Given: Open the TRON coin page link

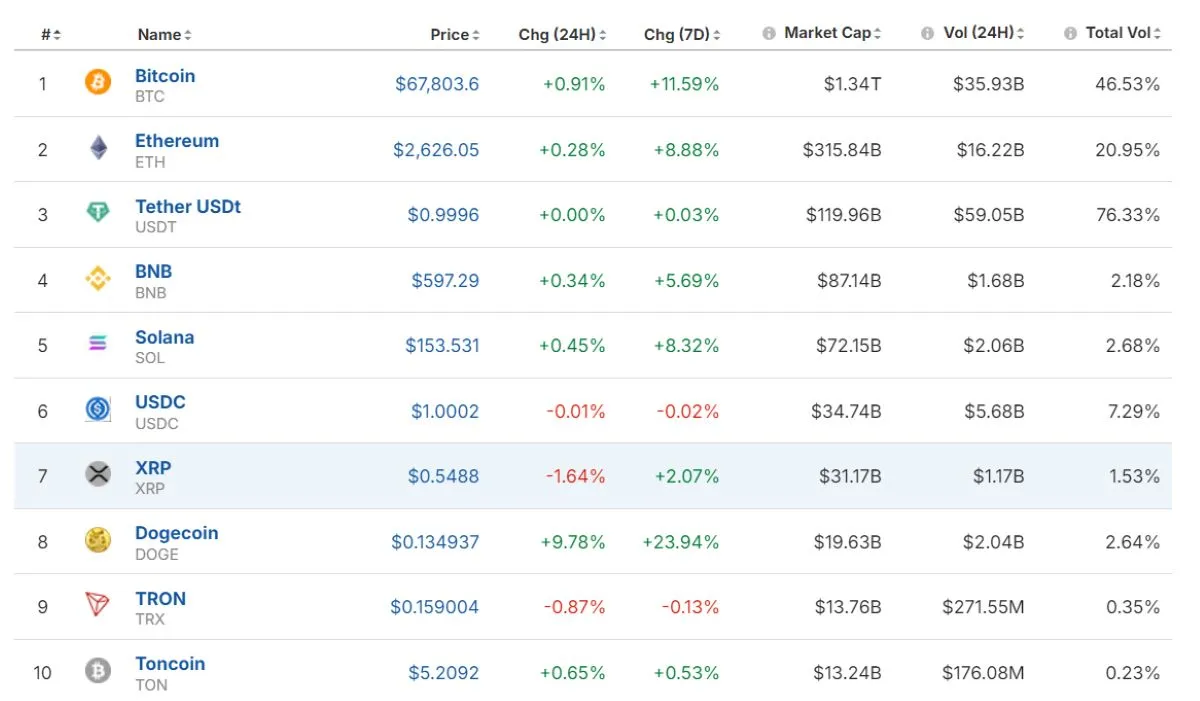Looking at the screenshot, I should tap(161, 599).
